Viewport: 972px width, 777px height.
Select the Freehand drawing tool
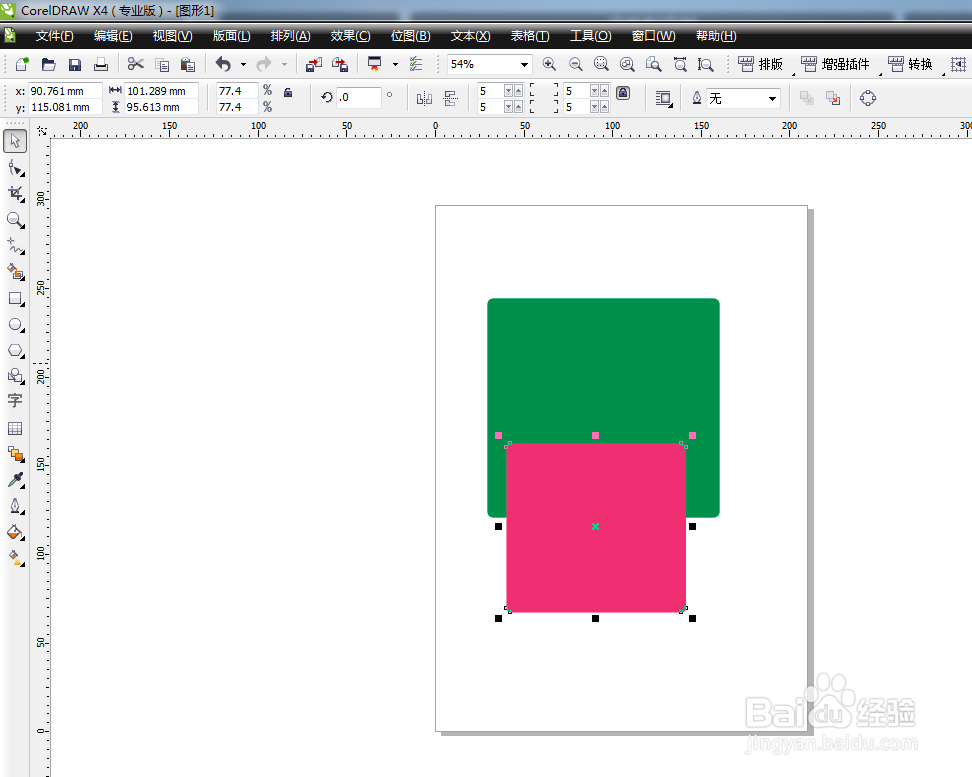point(15,246)
